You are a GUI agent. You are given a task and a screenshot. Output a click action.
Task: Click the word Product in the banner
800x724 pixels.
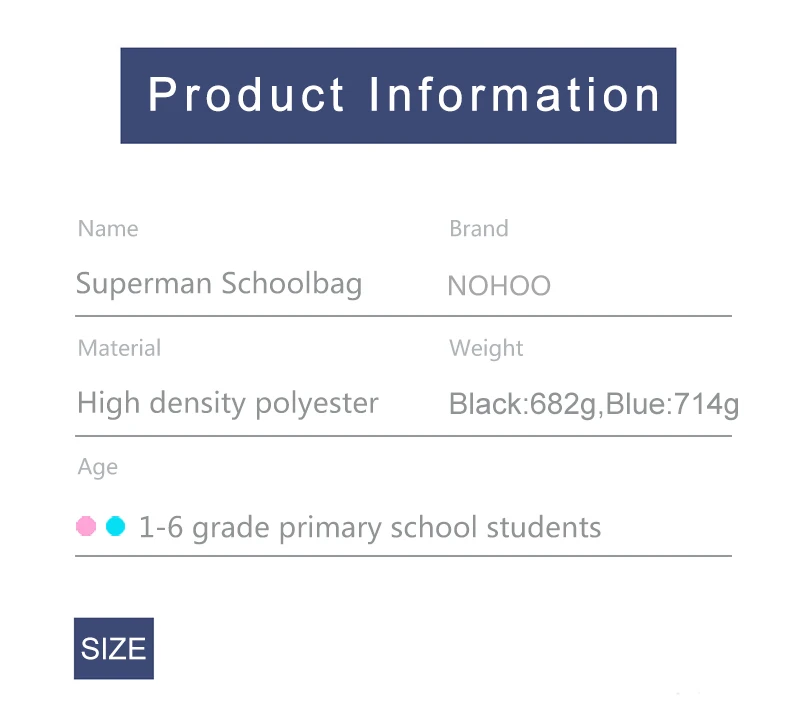(x=246, y=94)
